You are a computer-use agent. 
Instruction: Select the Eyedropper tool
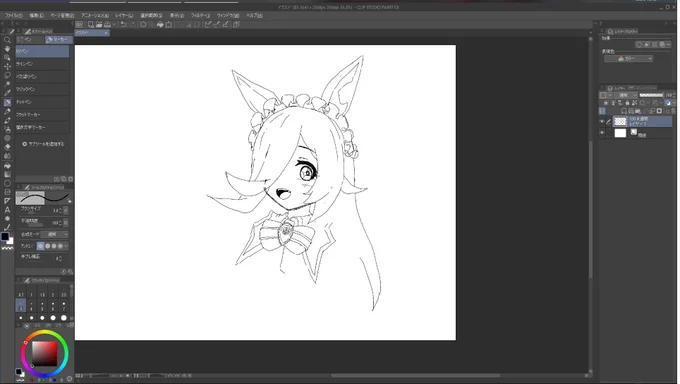coord(7,93)
